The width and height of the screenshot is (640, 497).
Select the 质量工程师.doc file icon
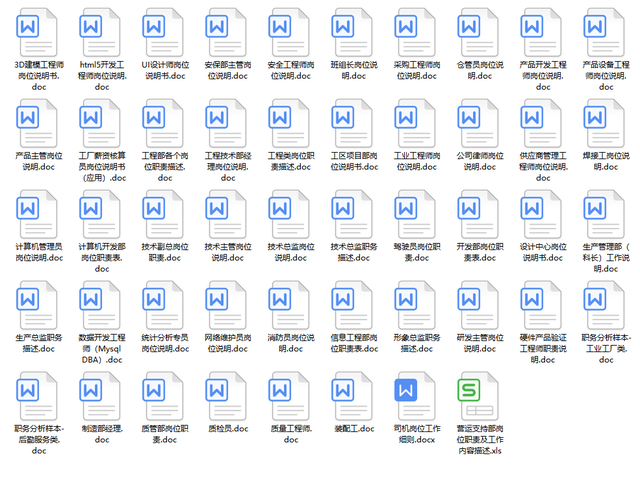point(288,396)
